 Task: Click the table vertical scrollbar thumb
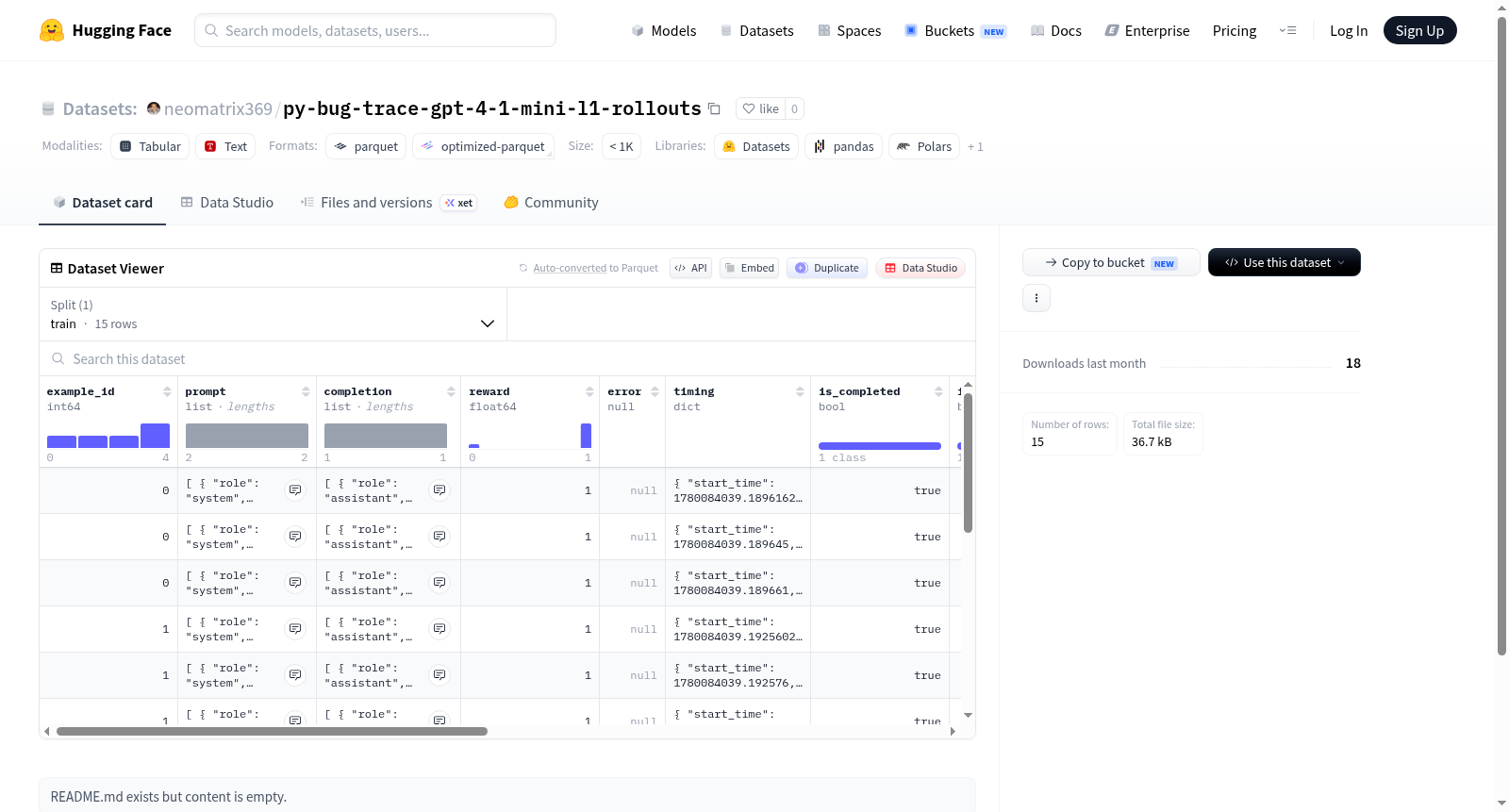tap(968, 462)
